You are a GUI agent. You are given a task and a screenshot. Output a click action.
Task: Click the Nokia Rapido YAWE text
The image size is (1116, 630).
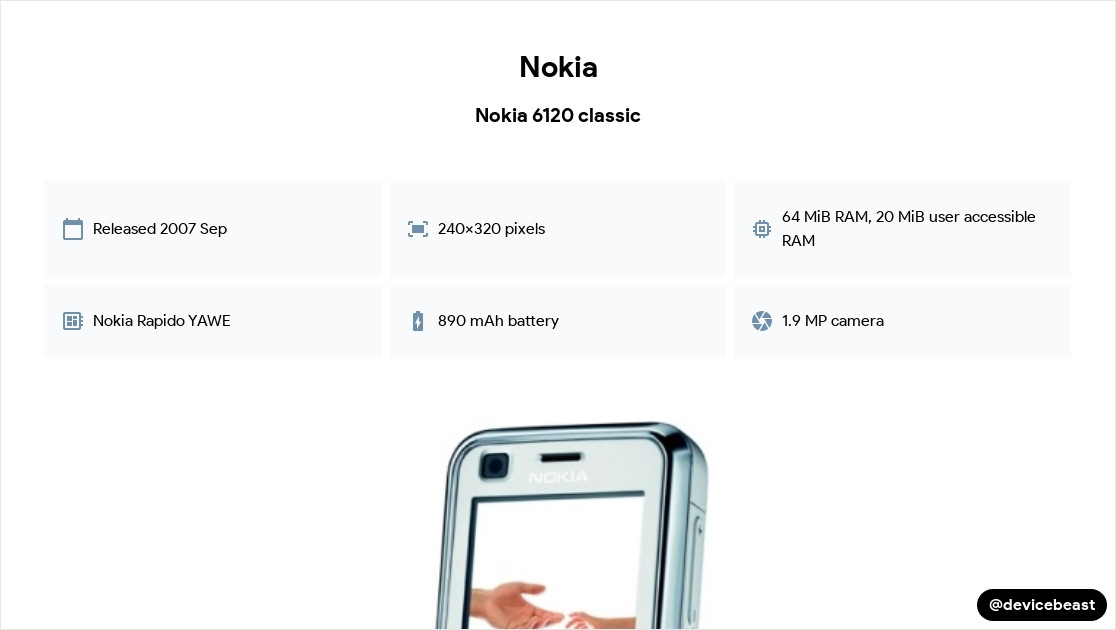coord(162,320)
